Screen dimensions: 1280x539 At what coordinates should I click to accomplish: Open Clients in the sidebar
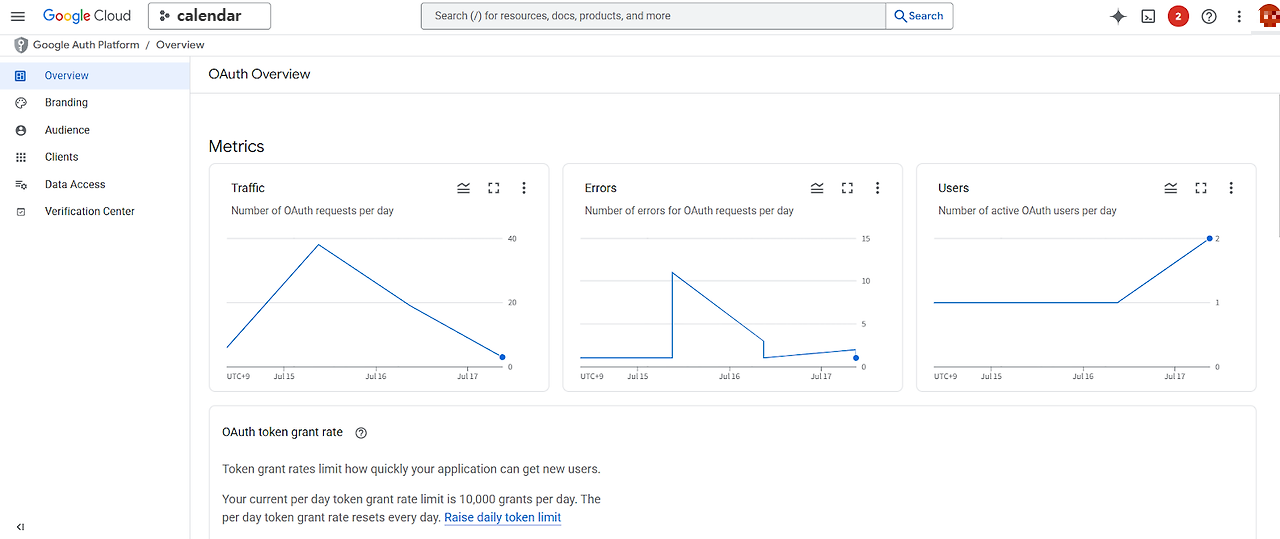tap(94, 157)
